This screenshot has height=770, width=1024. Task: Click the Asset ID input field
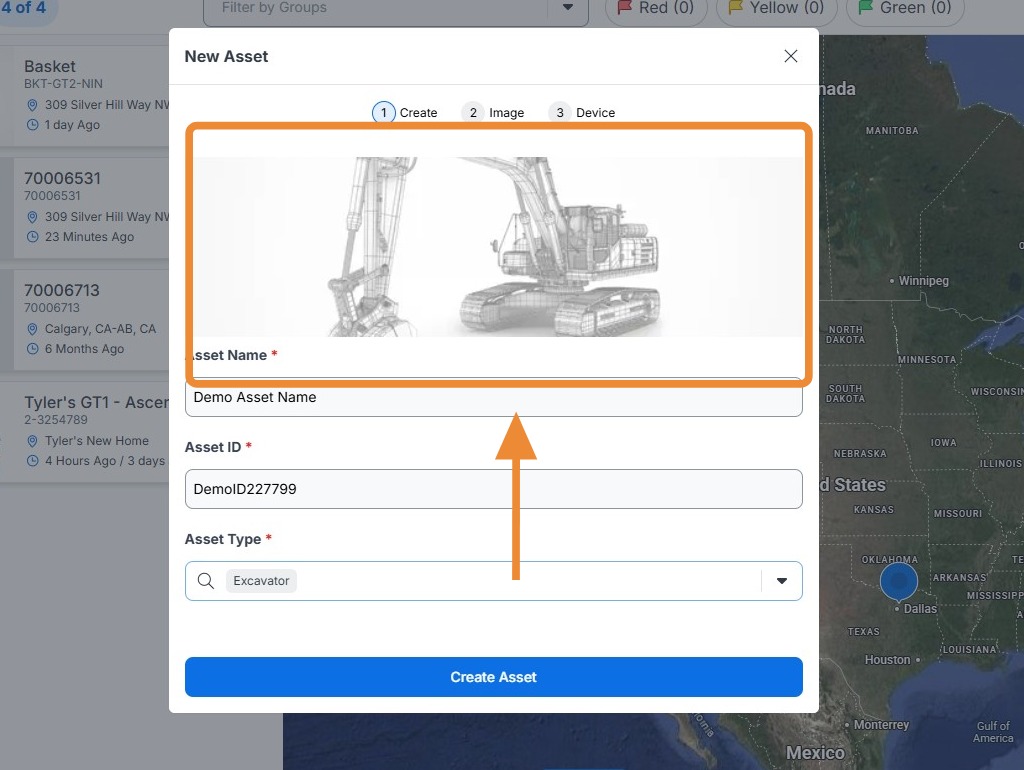pos(493,489)
